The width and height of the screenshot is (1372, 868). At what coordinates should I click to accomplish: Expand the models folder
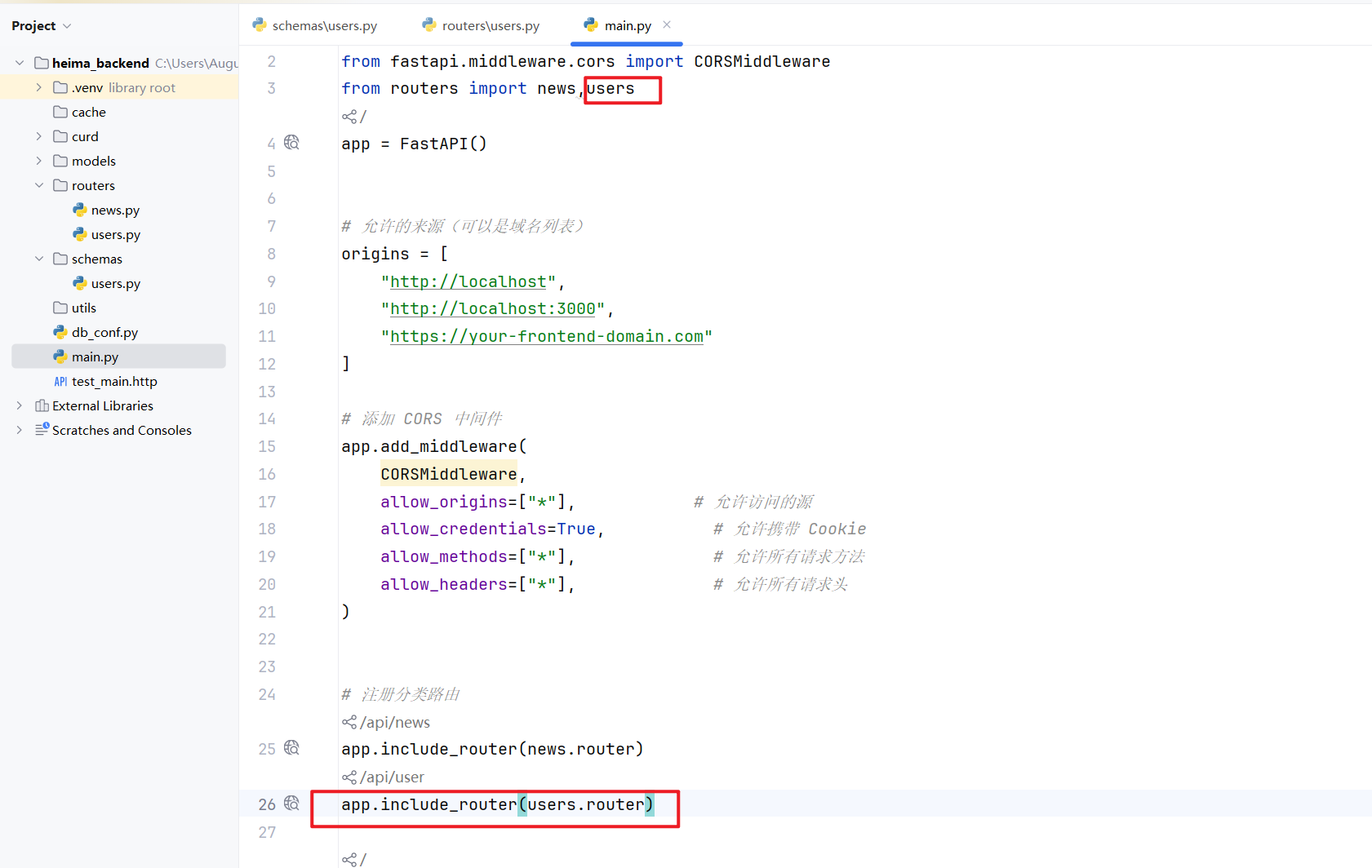(39, 161)
